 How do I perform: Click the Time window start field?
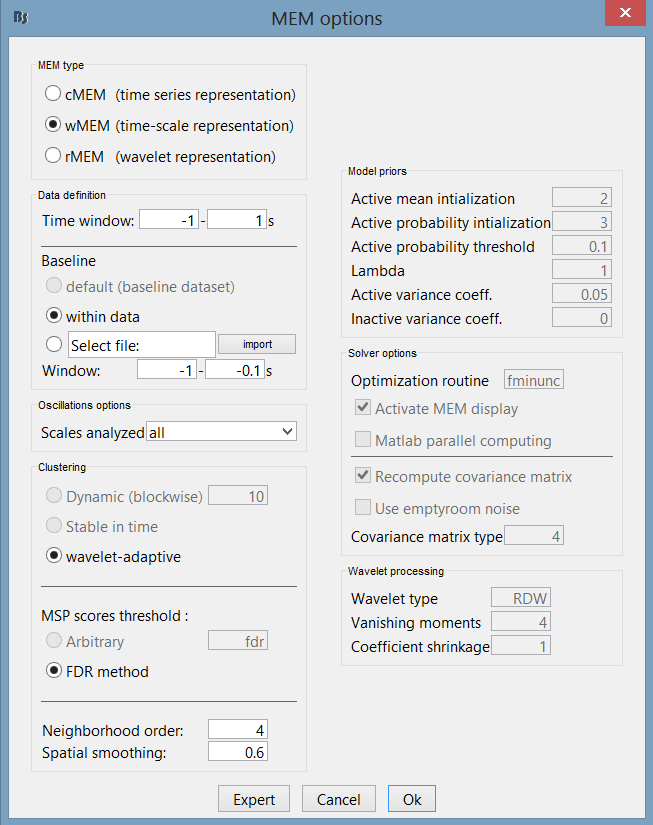[x=168, y=220]
